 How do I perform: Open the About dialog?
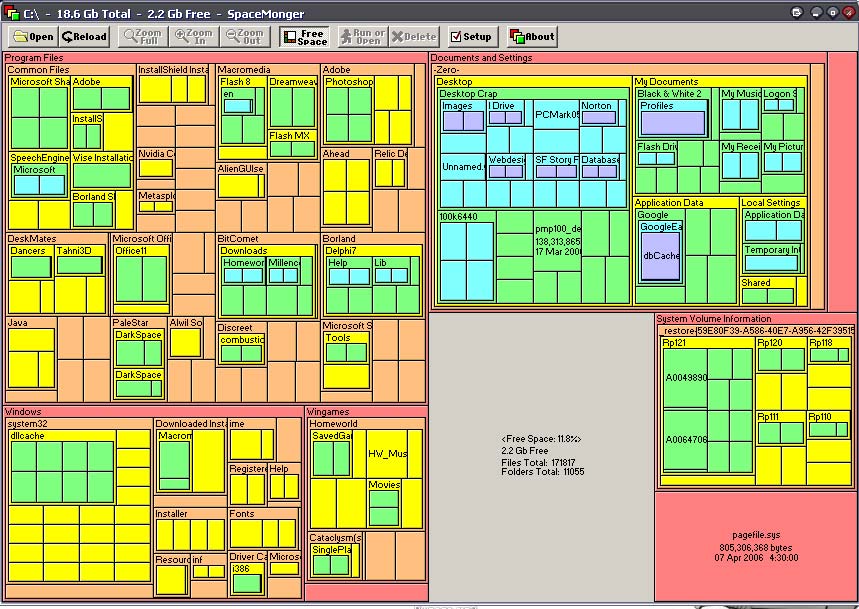(532, 37)
